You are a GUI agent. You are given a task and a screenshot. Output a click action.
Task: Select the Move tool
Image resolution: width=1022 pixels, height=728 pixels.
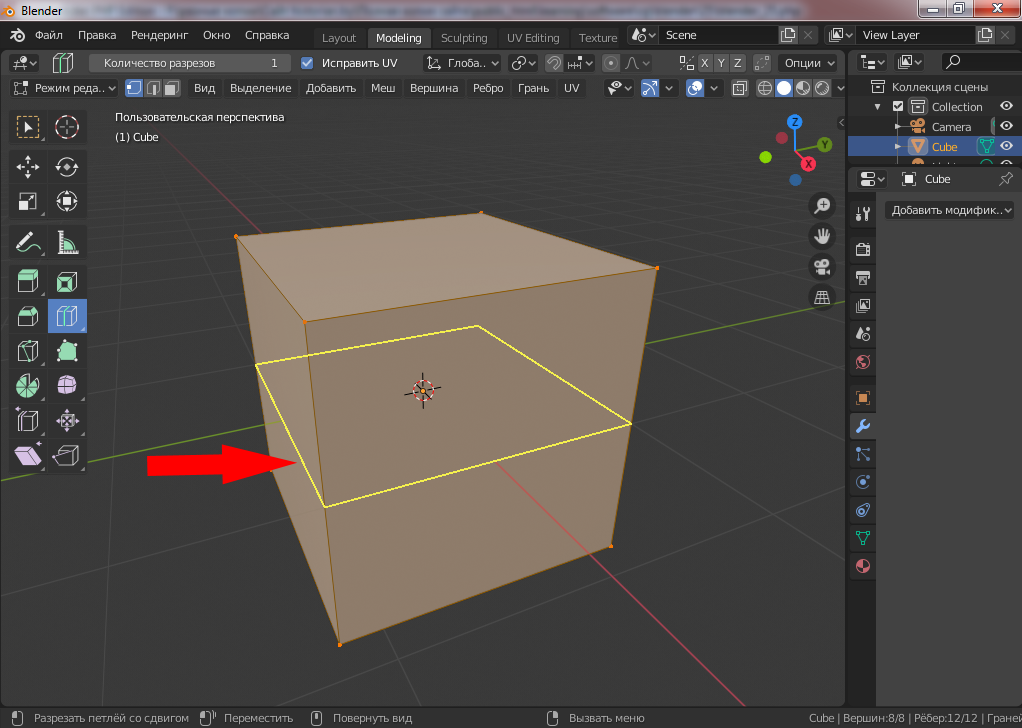click(27, 167)
